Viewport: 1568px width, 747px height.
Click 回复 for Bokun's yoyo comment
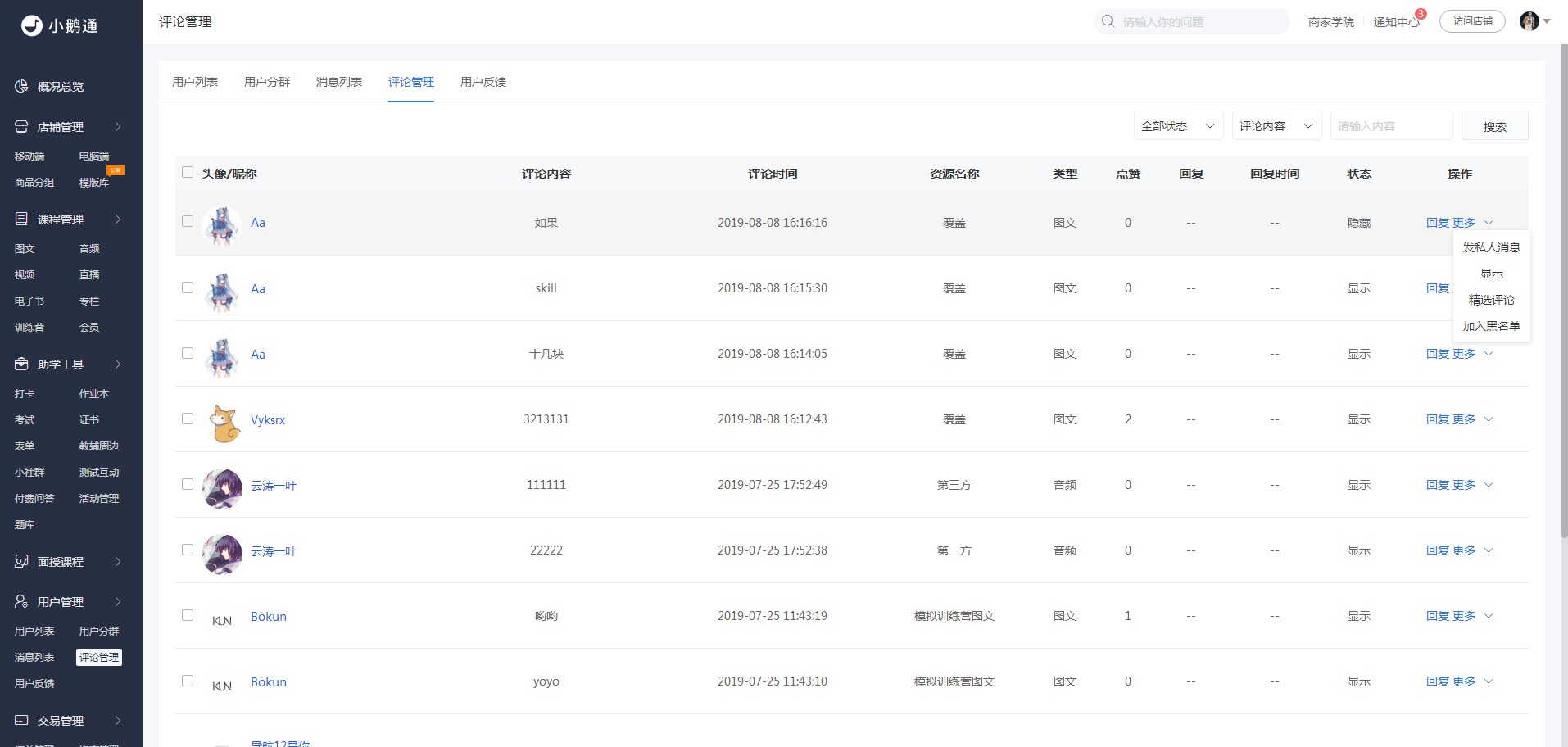click(1437, 681)
